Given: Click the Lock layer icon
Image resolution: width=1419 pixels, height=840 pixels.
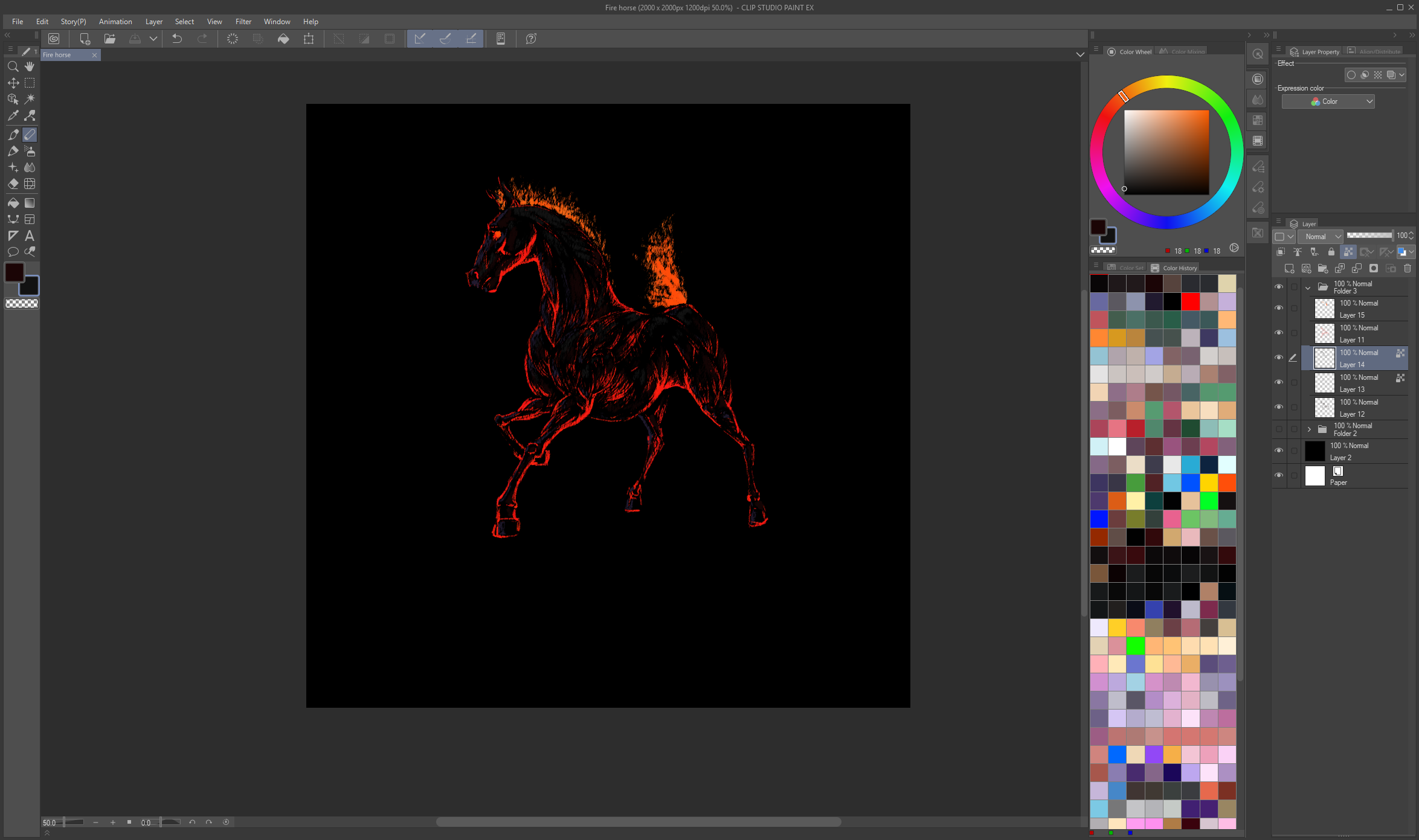Looking at the screenshot, I should (x=1331, y=252).
